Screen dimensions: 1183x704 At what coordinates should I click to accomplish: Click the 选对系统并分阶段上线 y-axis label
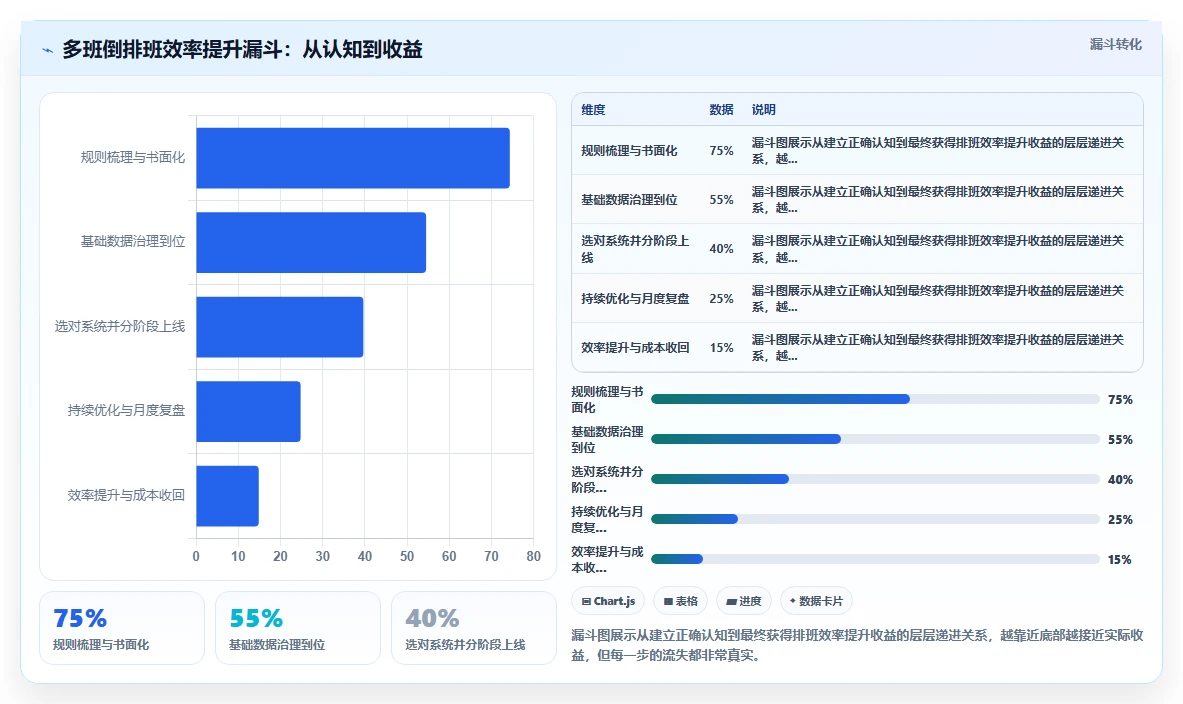tap(119, 327)
